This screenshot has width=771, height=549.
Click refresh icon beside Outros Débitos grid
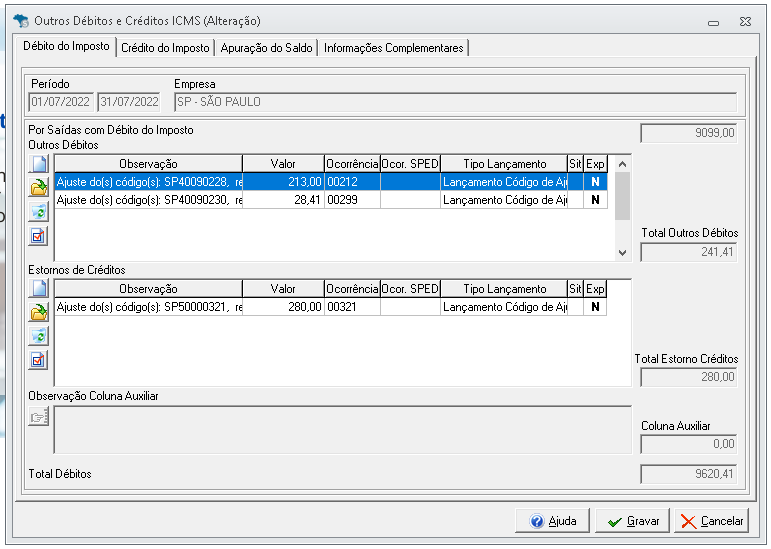(x=39, y=212)
